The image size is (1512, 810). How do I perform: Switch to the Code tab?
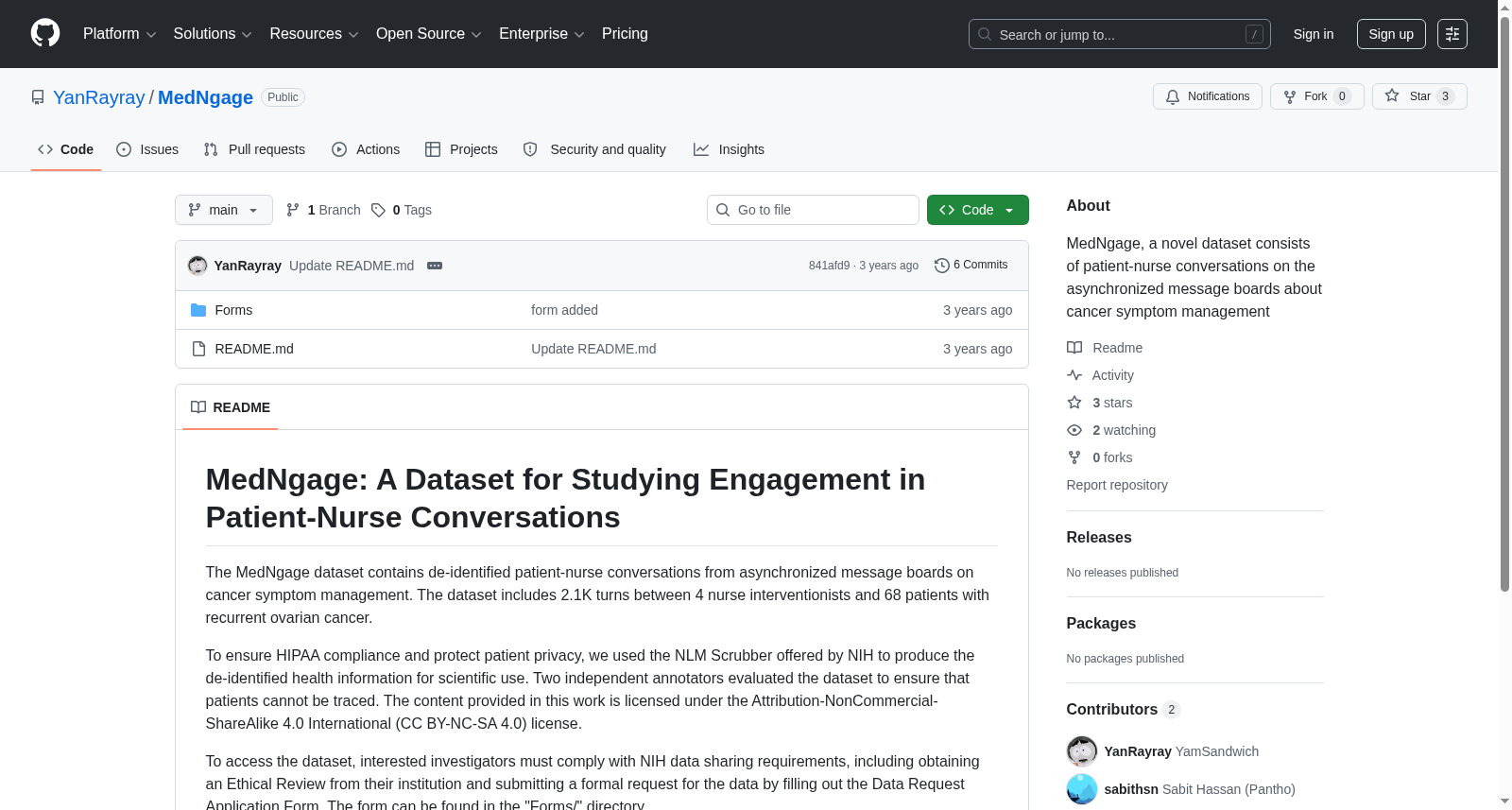[x=66, y=149]
